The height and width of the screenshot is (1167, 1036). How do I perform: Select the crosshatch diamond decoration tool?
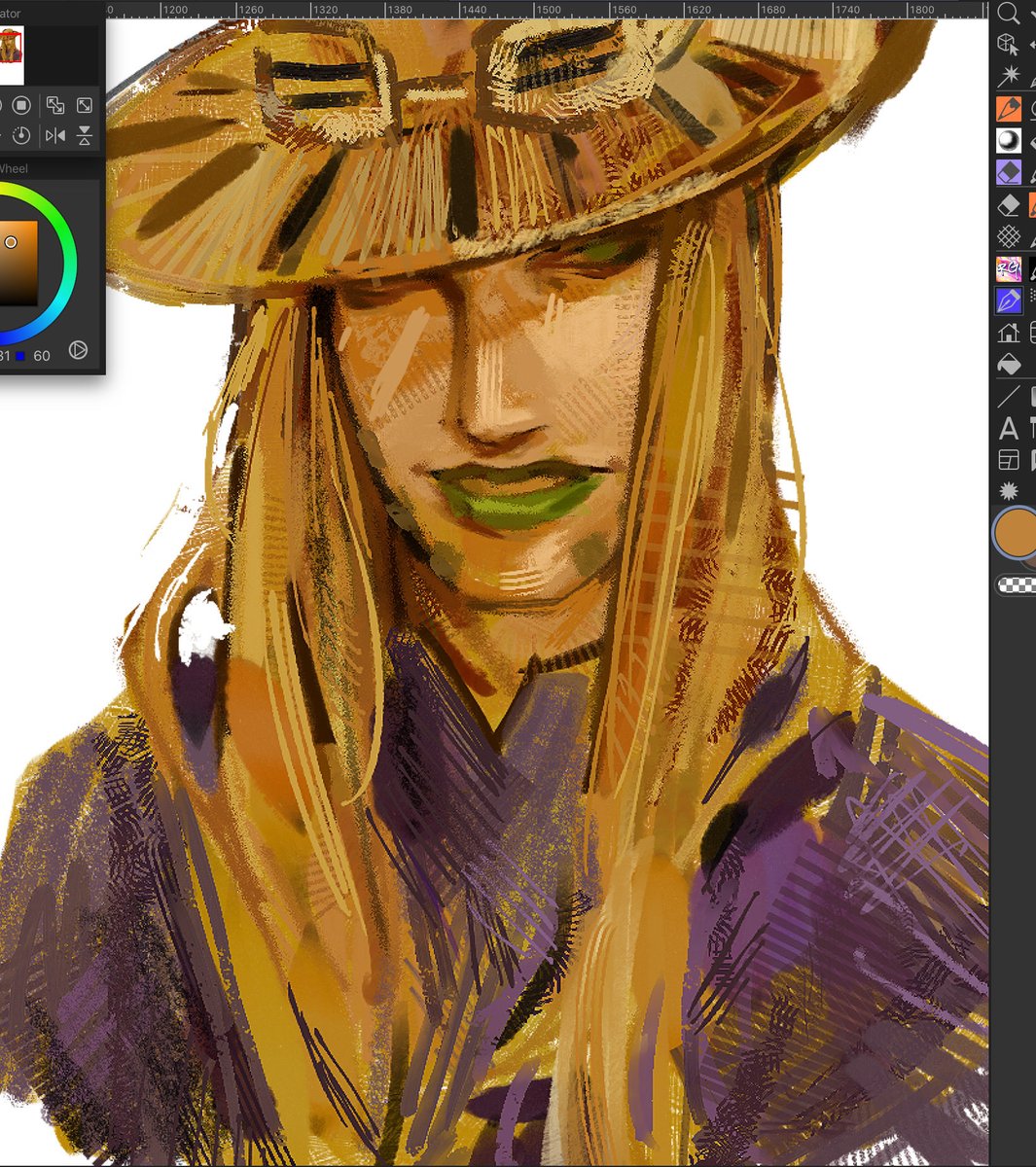[x=1009, y=236]
